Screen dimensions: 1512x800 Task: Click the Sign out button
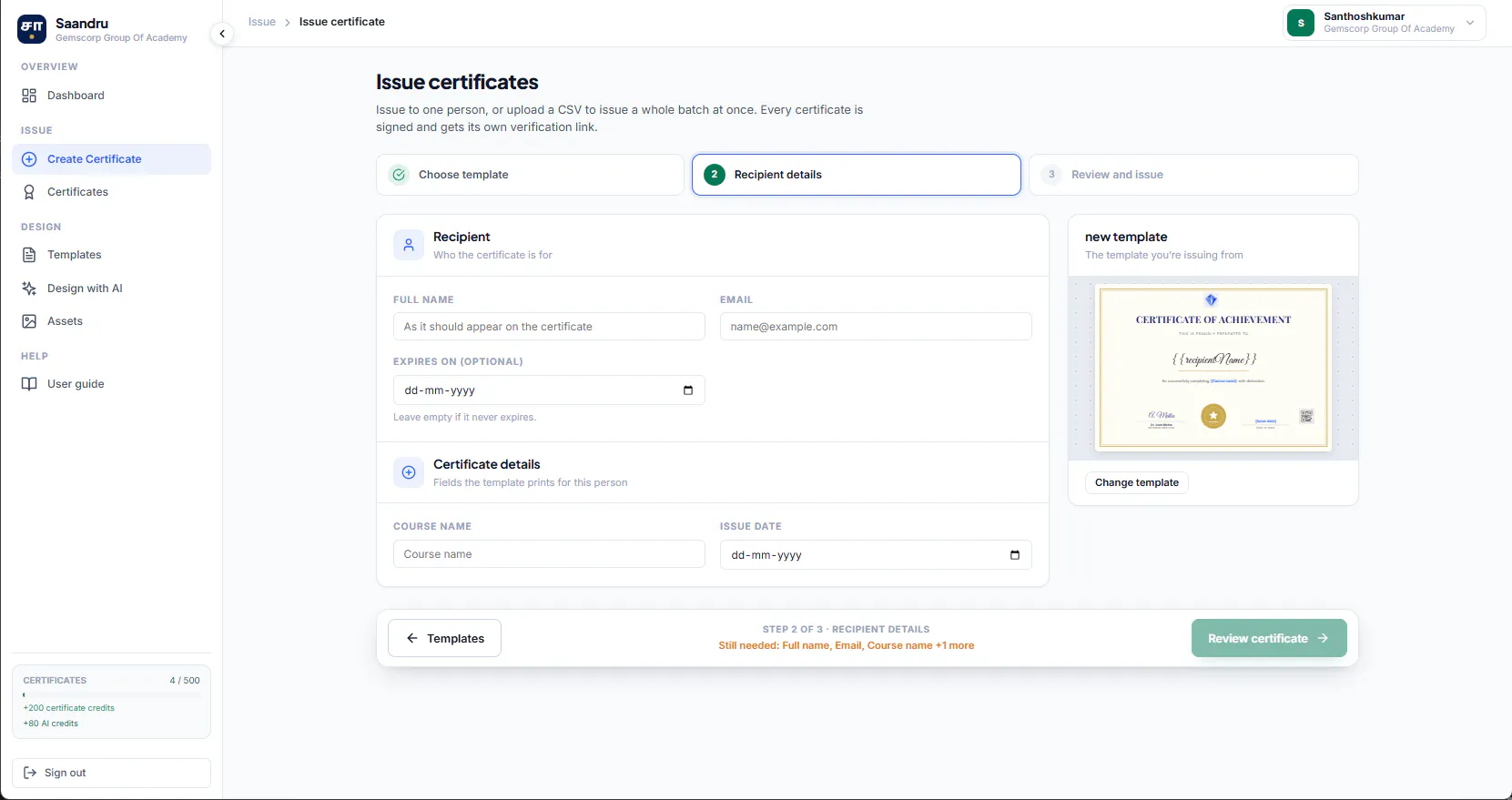click(x=111, y=773)
